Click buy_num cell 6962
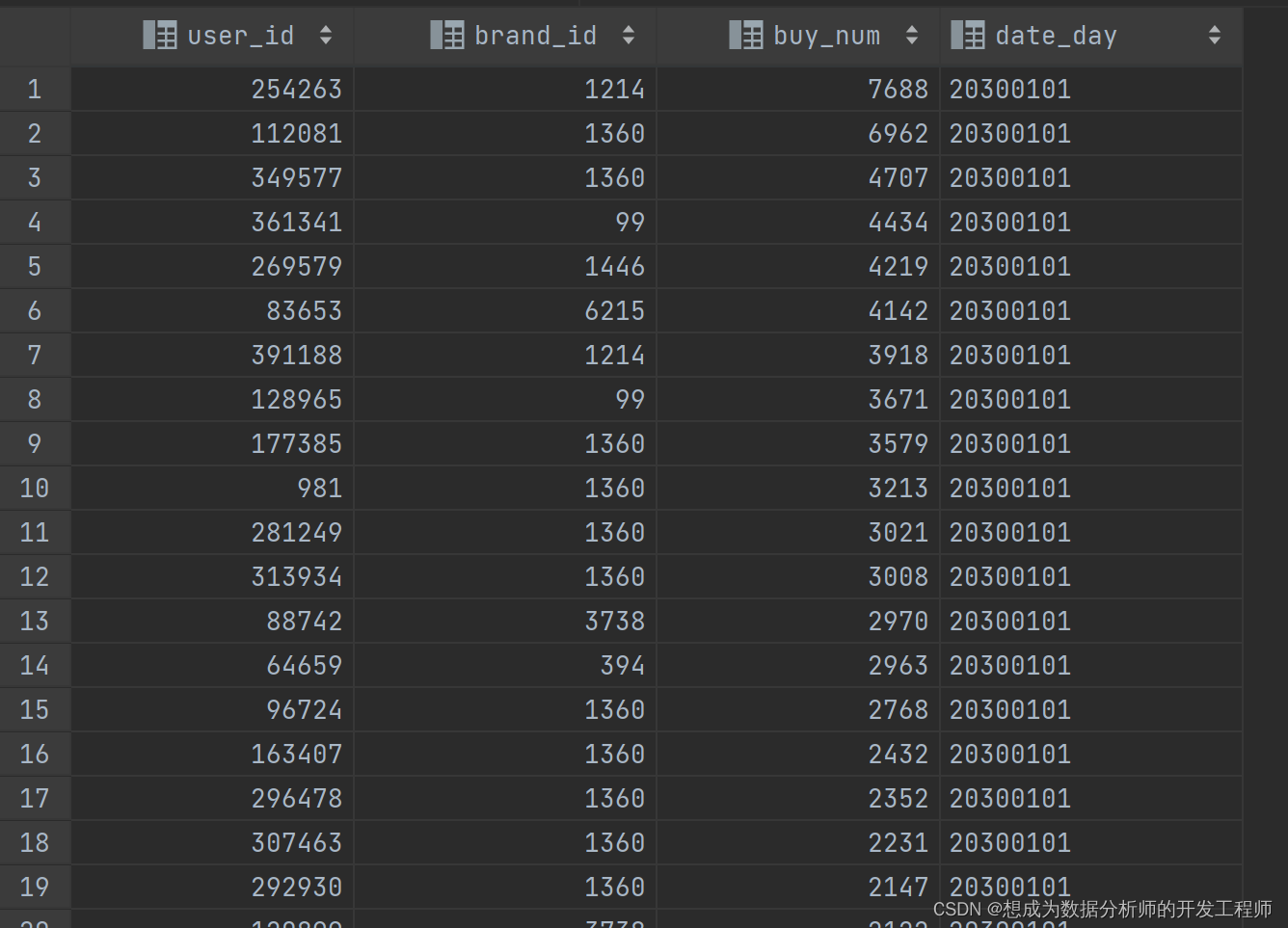The height and width of the screenshot is (928, 1288). pos(798,134)
